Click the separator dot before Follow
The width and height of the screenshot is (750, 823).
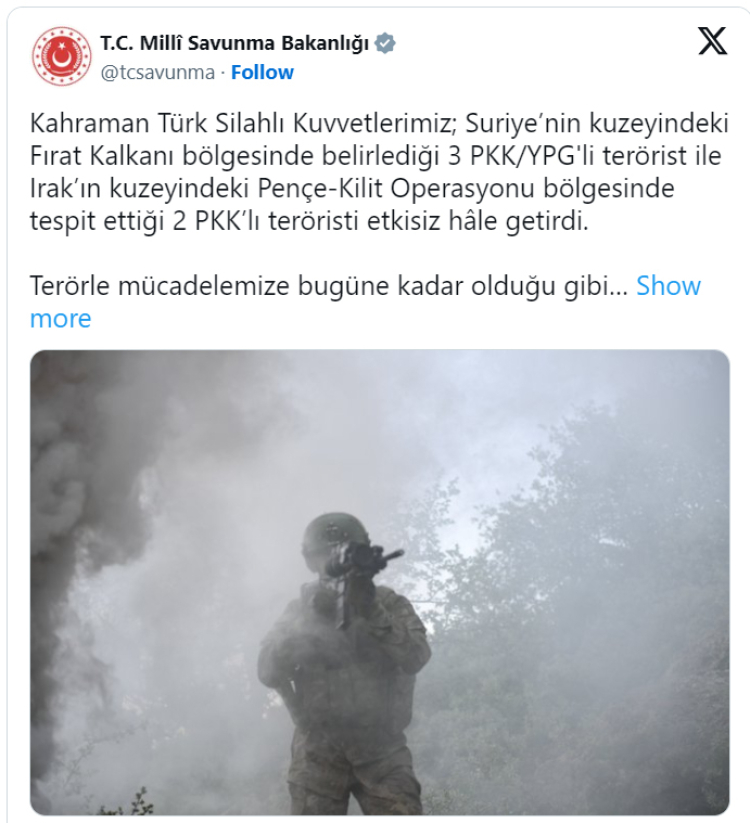(223, 72)
